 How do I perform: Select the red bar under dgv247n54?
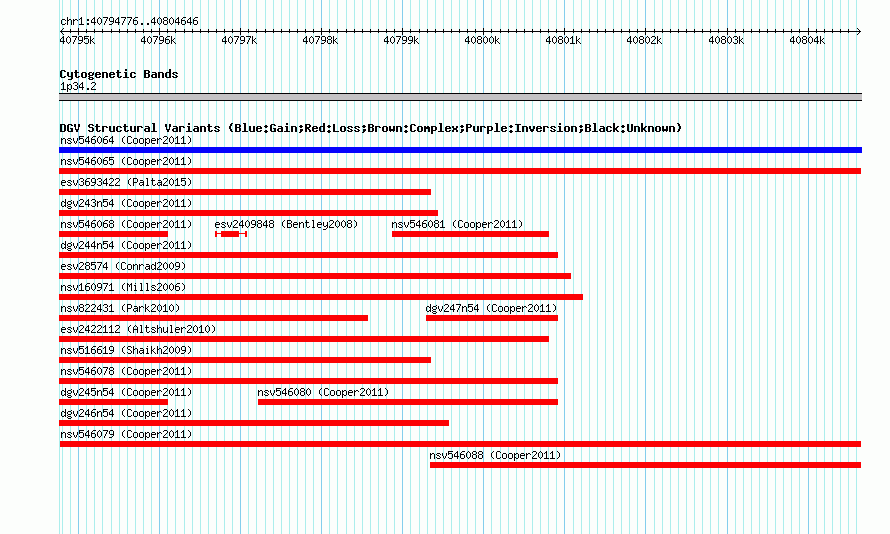[x=492, y=318]
